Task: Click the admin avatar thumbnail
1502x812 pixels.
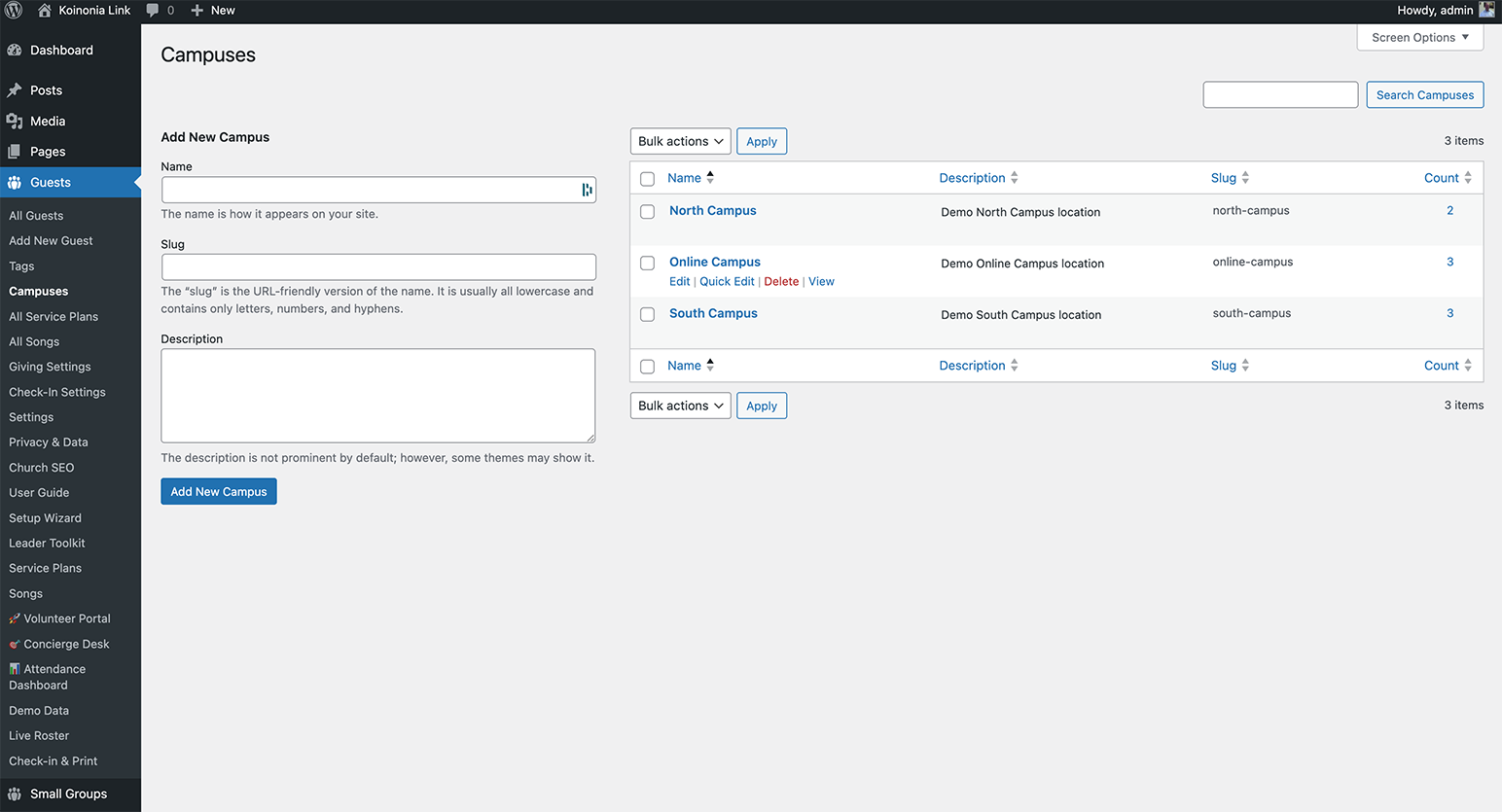Action: (1486, 11)
